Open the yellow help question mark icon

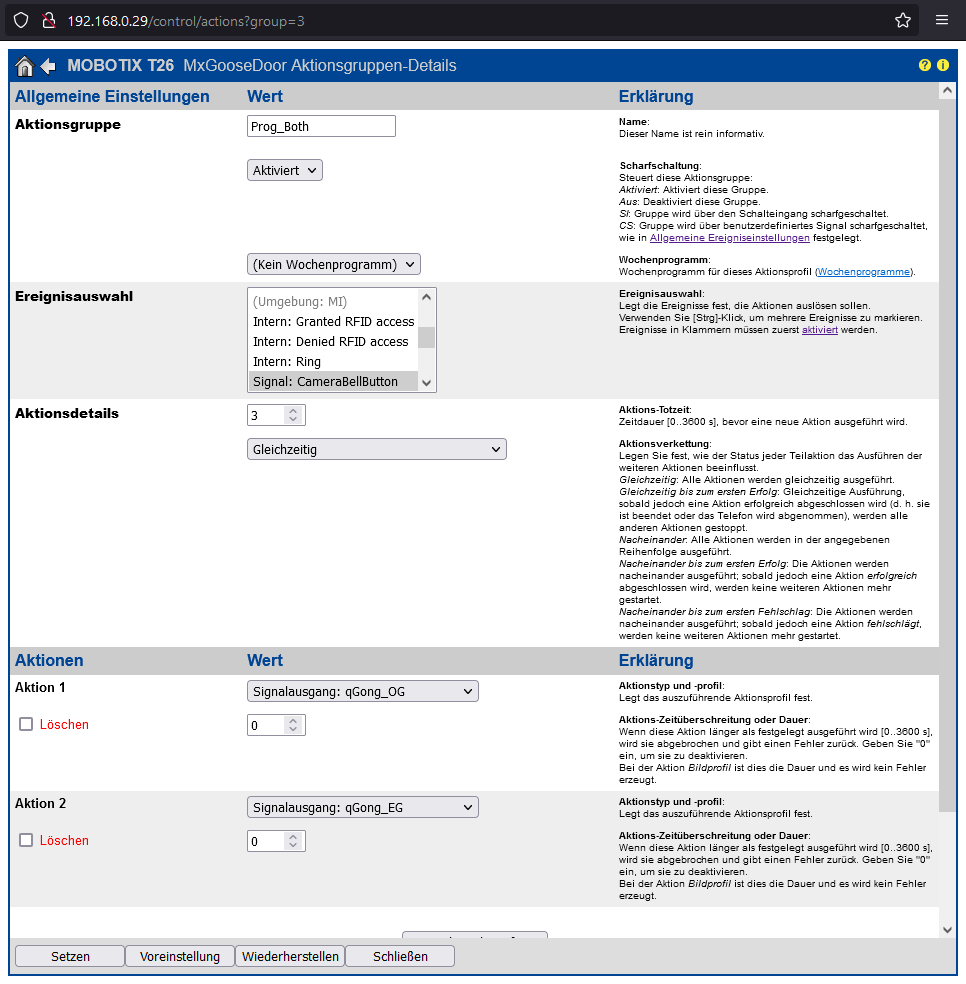coord(925,65)
